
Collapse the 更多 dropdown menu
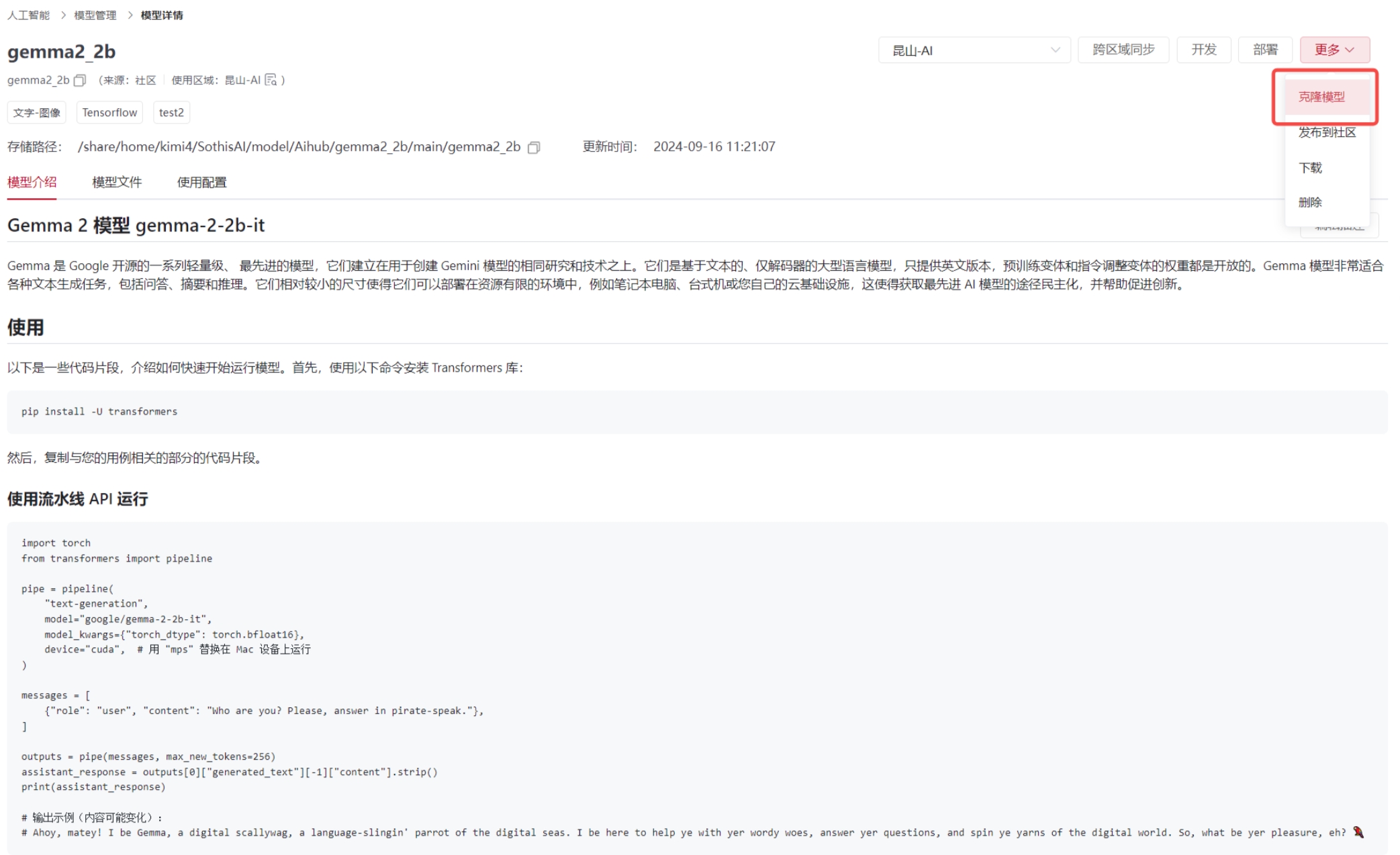[x=1334, y=50]
